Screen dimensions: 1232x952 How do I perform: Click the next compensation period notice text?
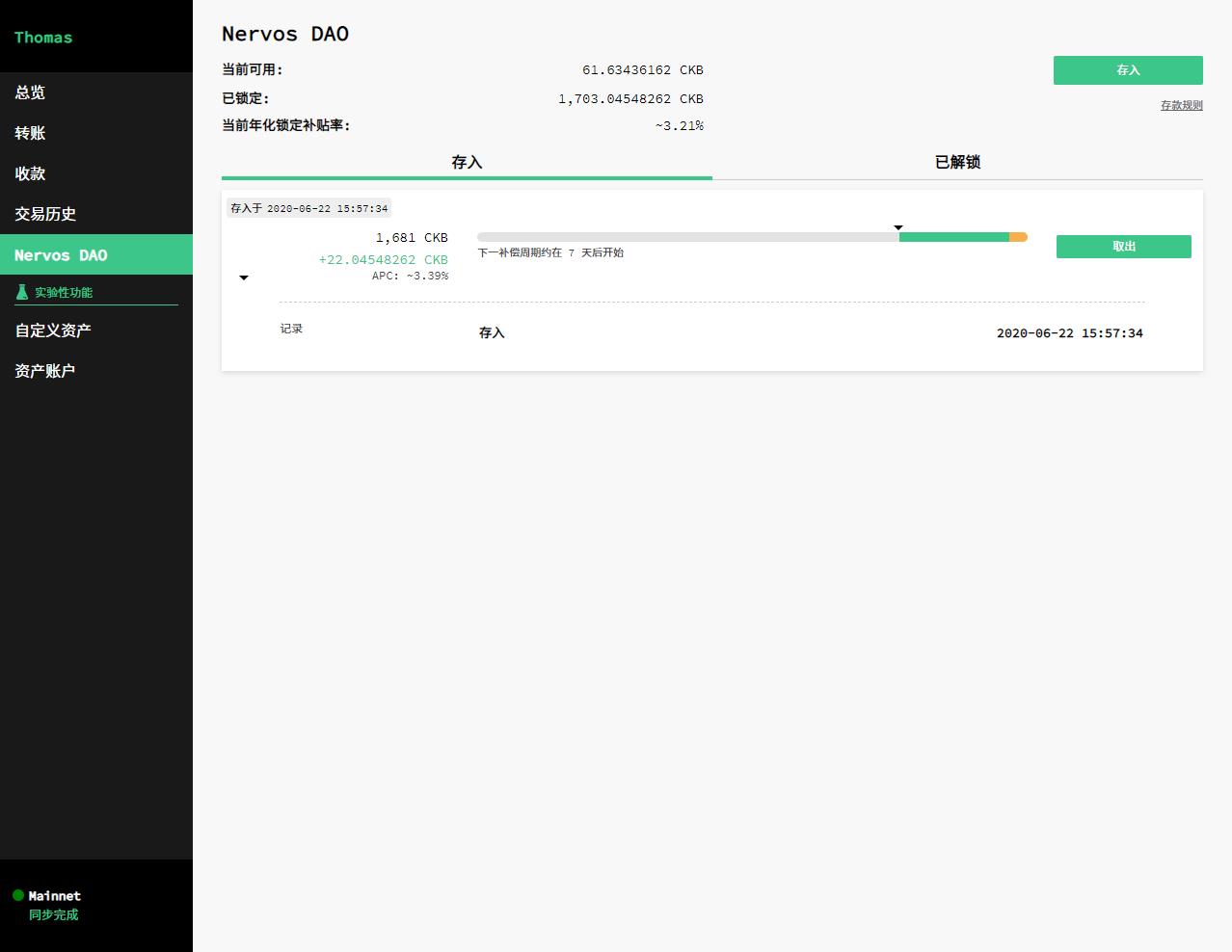pyautogui.click(x=550, y=252)
